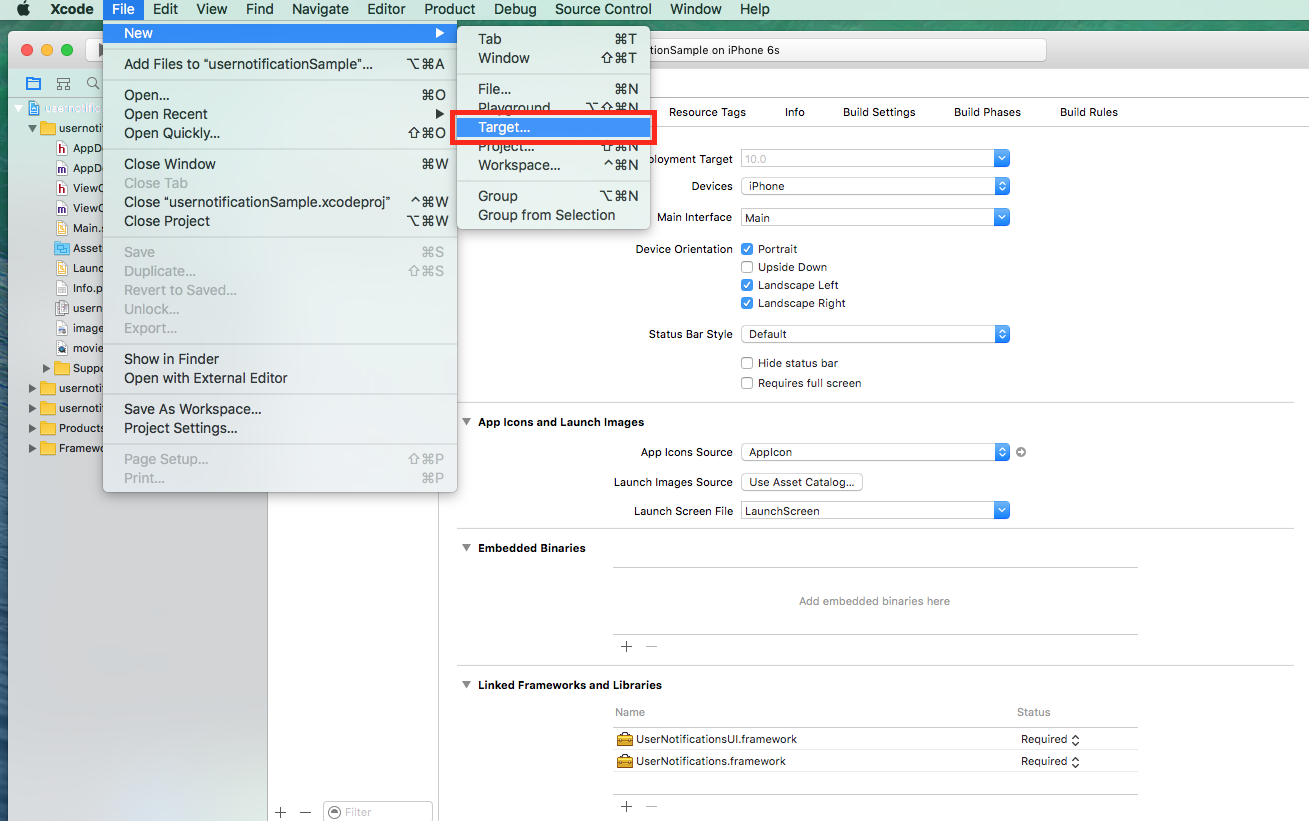The width and height of the screenshot is (1309, 821).
Task: Choose Project Settings… menu item
Action: click(x=280, y=428)
